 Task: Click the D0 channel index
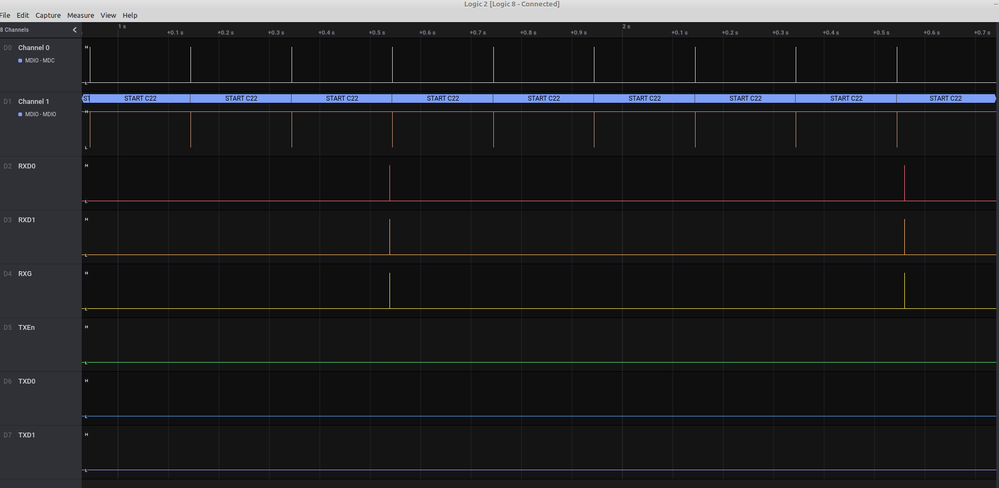(8, 48)
